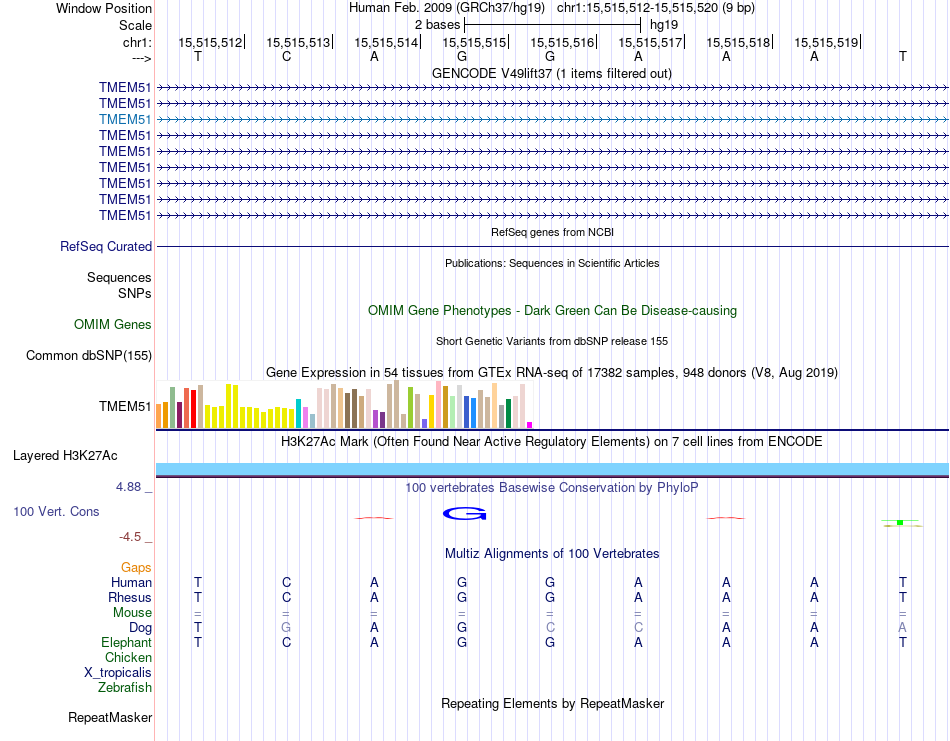Click the magenta bar in GTEx expression chart

[530, 424]
